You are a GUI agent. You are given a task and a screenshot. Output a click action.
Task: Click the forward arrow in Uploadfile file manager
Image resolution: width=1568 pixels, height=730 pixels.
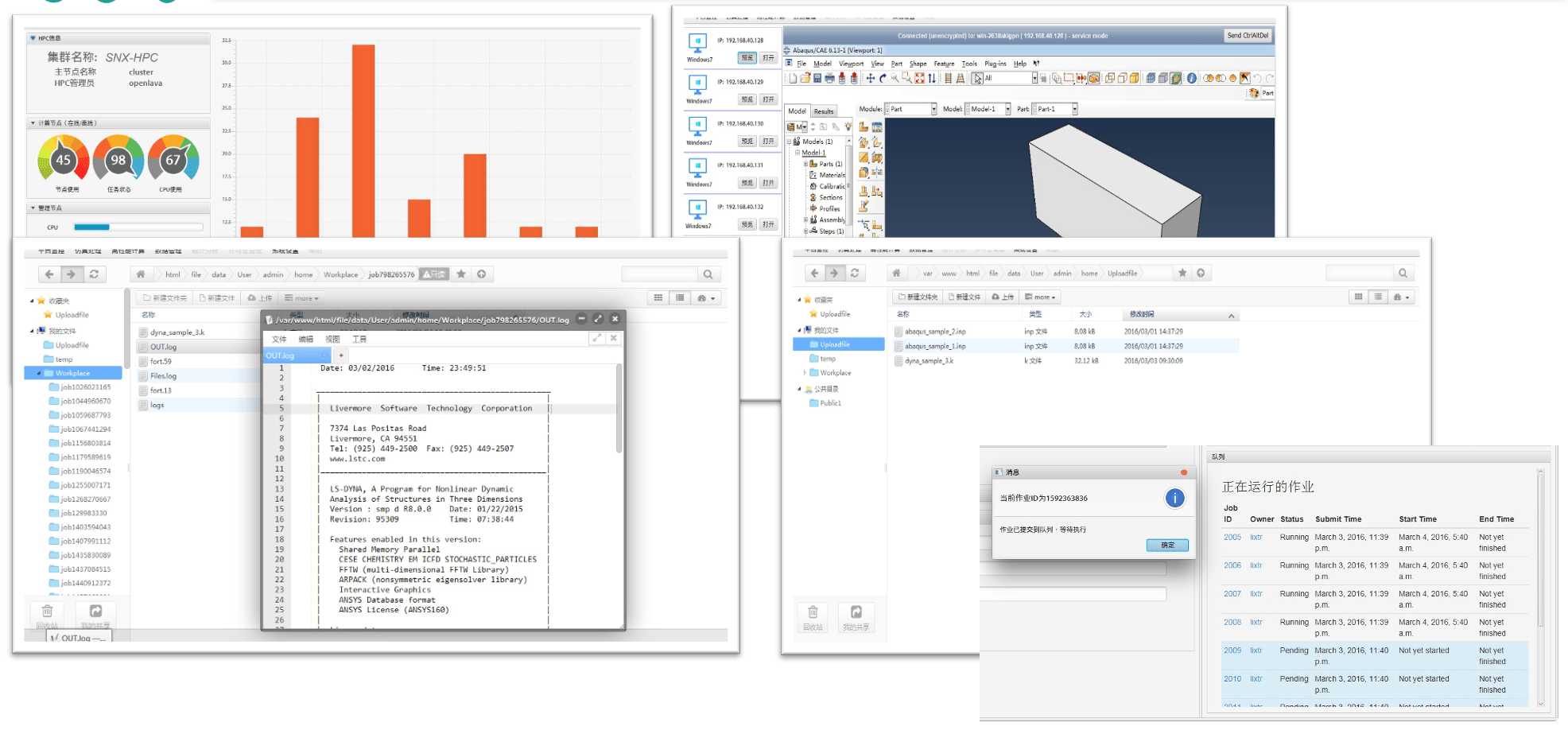[x=834, y=273]
